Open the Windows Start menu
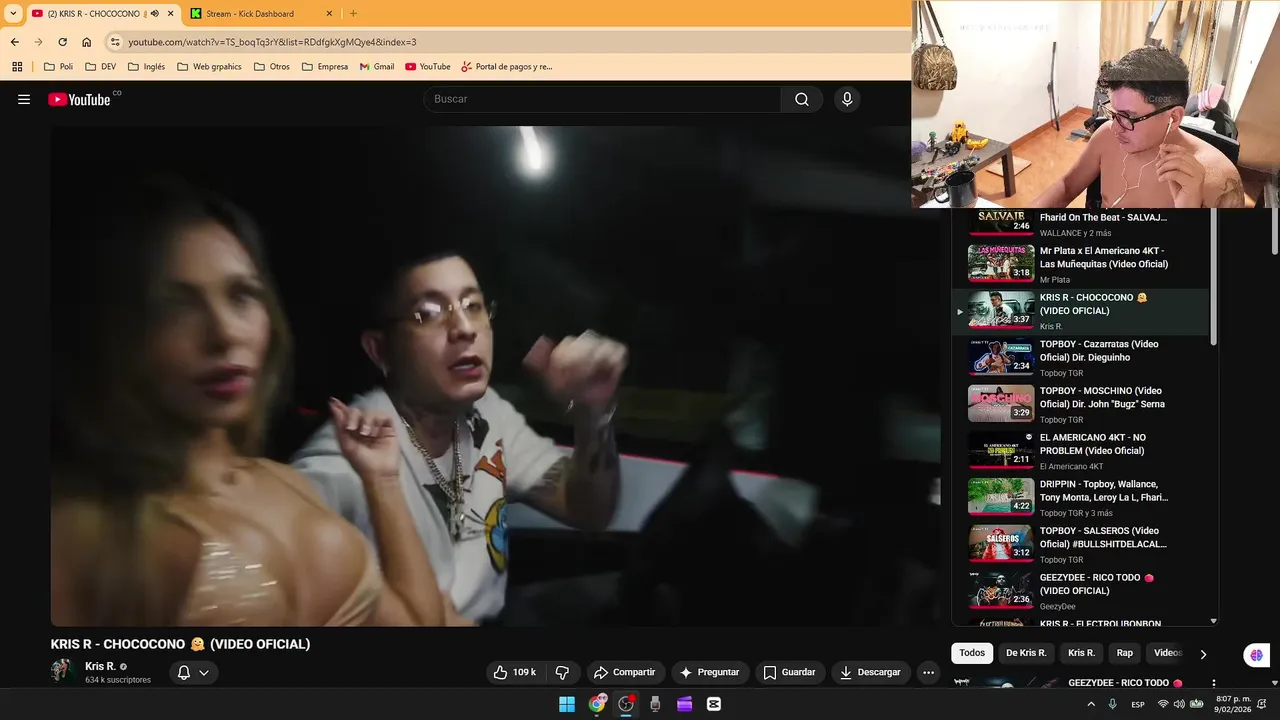This screenshot has width=1280, height=720. 567,704
